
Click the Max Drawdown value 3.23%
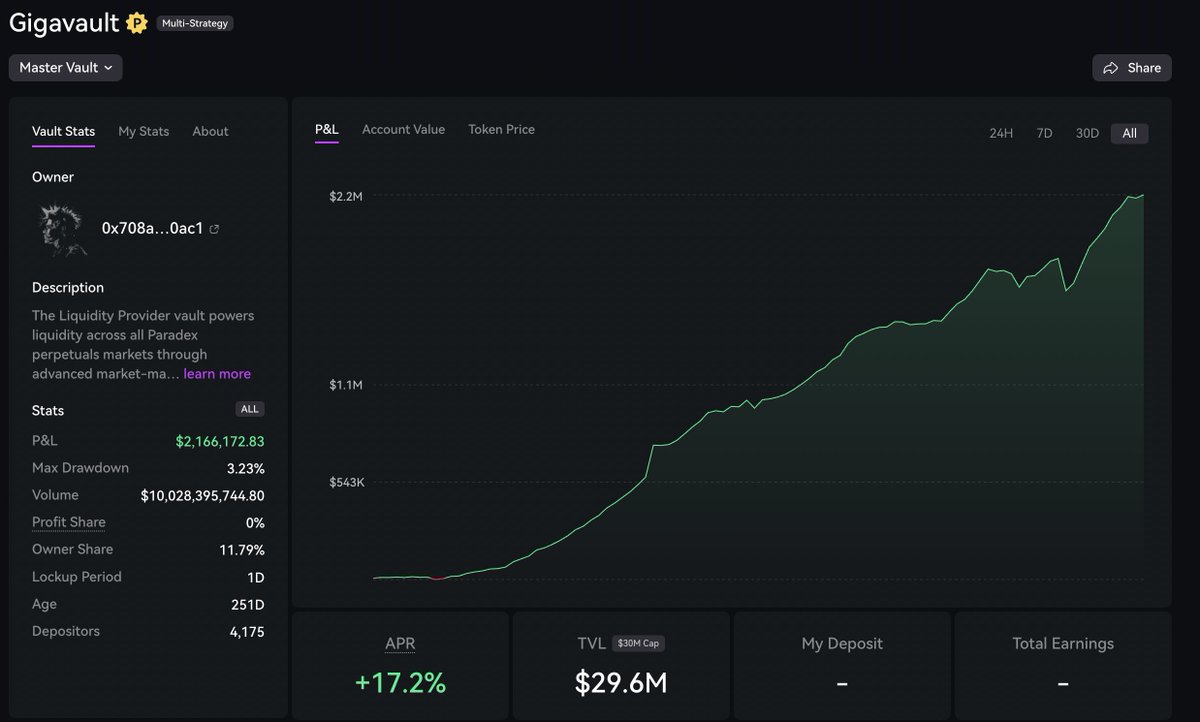[x=246, y=468]
